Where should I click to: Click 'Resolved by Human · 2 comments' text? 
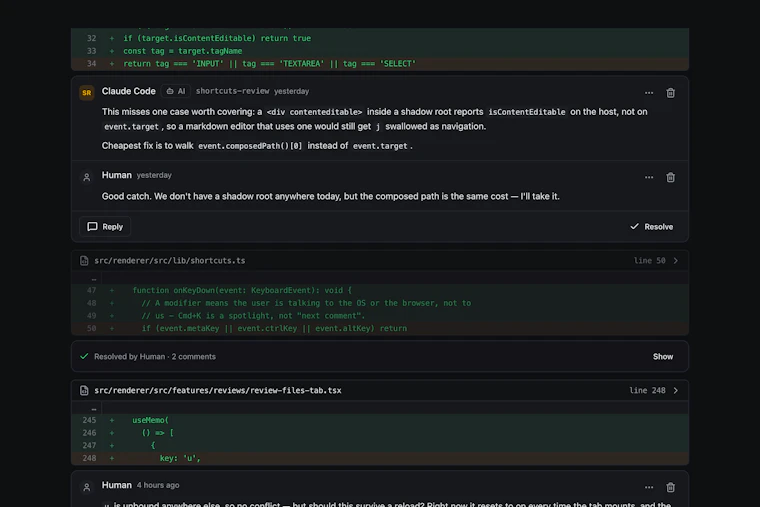pos(155,356)
